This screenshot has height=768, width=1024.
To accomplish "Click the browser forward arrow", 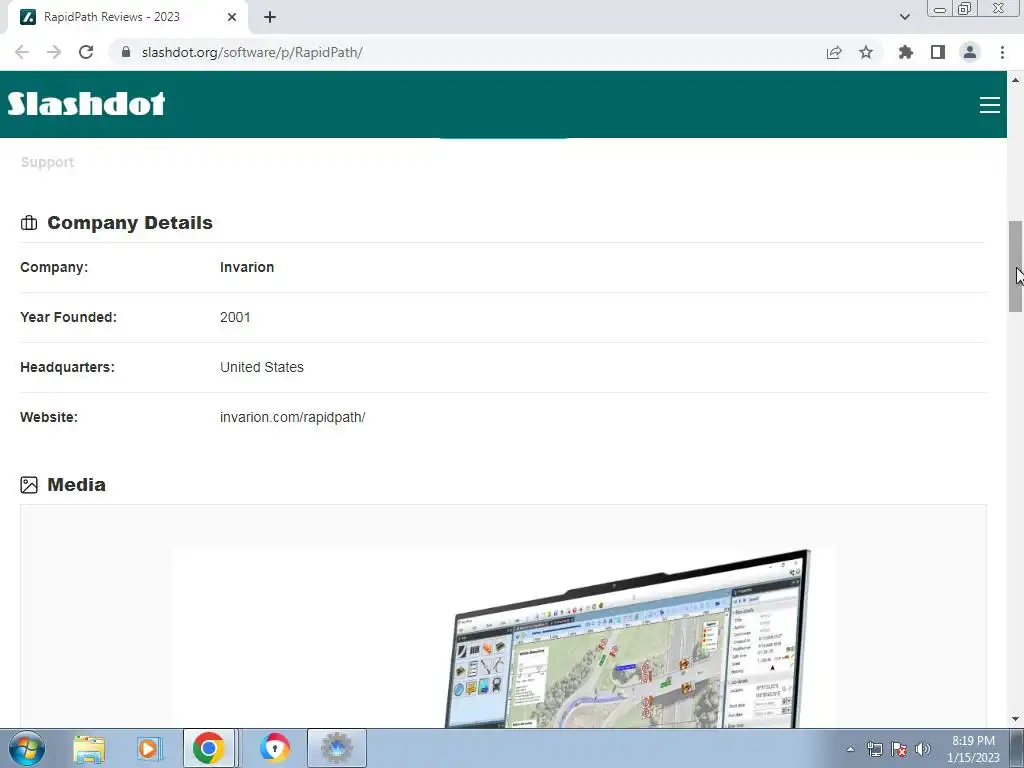I will click(54, 52).
